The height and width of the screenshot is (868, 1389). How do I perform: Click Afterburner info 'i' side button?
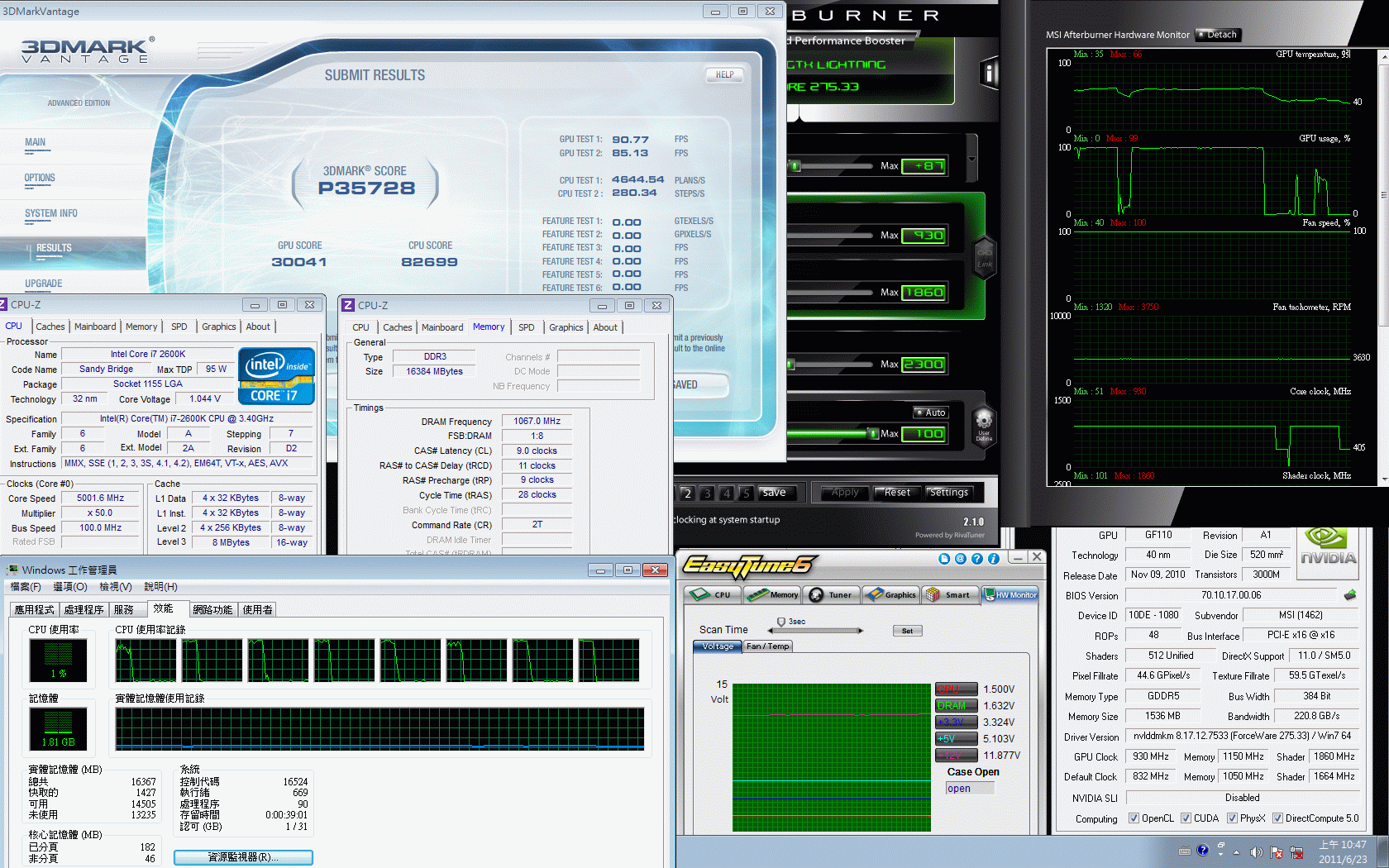pyautogui.click(x=989, y=74)
